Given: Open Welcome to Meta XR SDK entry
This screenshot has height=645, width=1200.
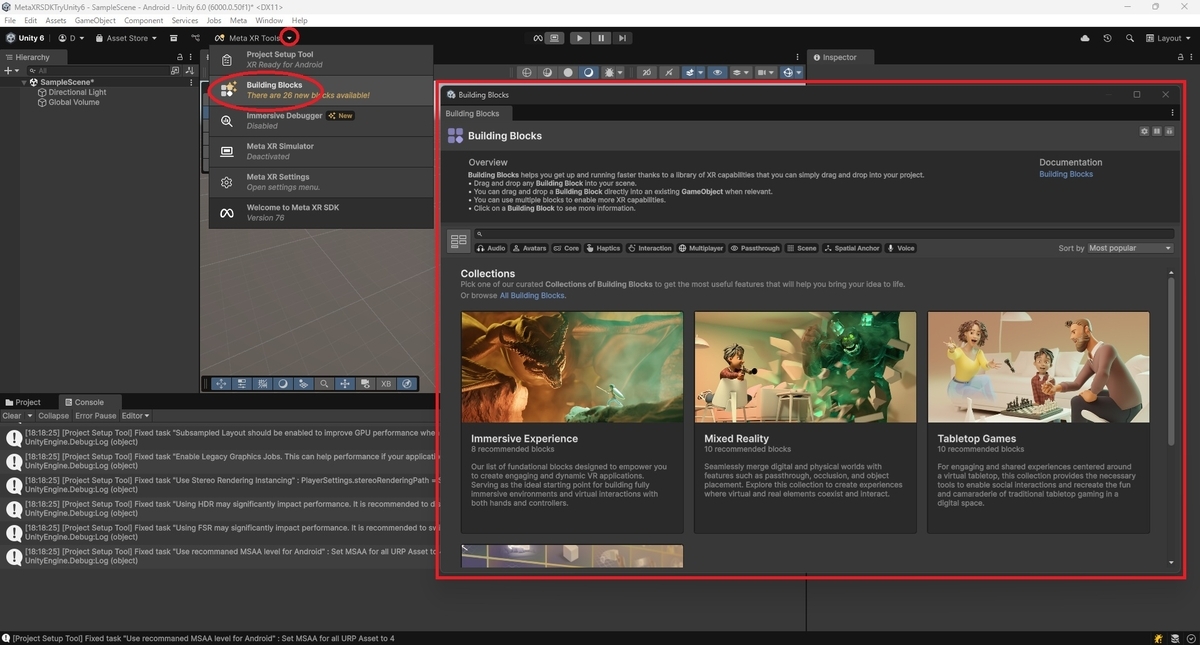Looking at the screenshot, I should point(321,213).
